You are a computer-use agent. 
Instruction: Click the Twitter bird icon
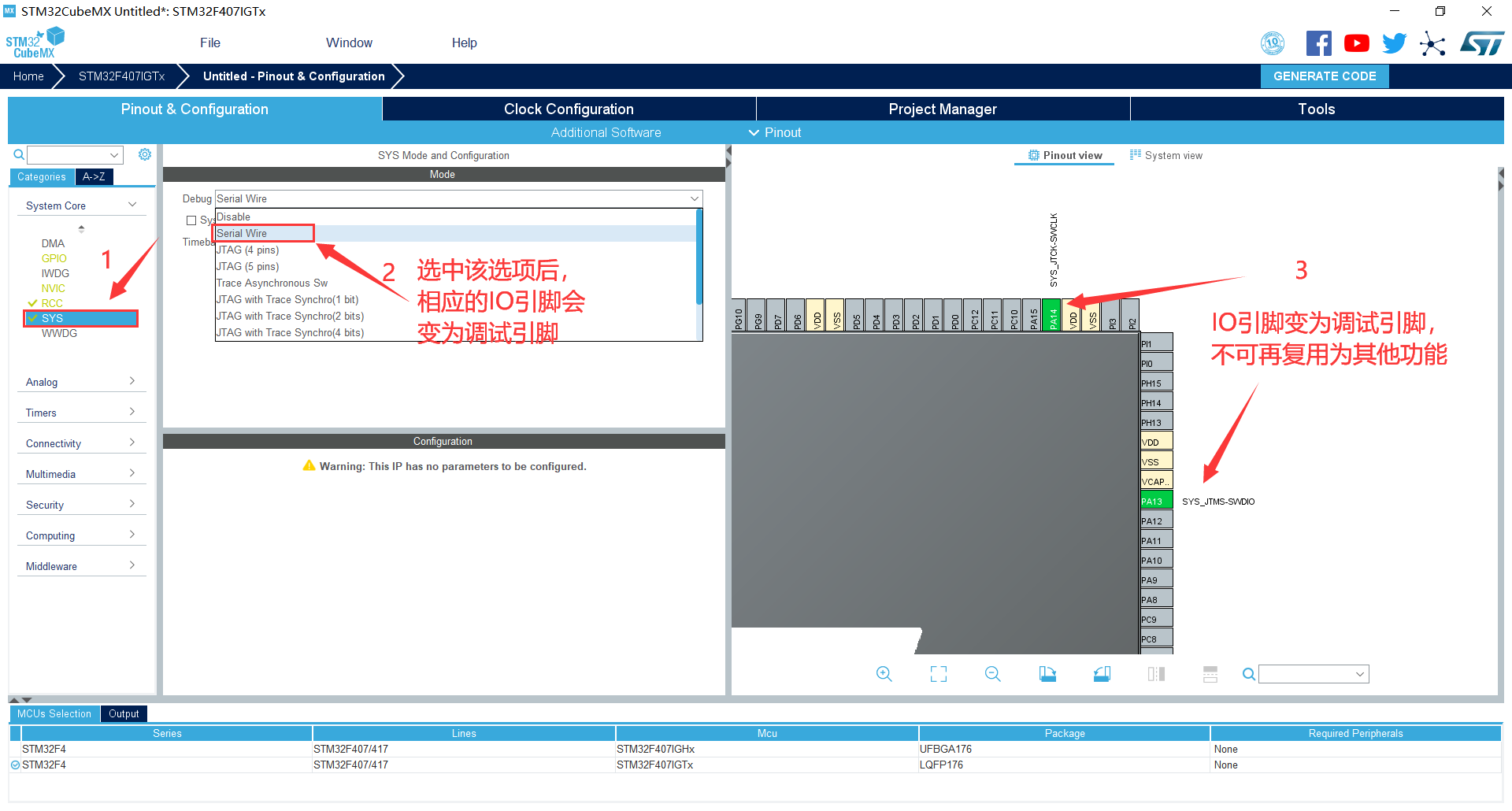tap(1394, 43)
